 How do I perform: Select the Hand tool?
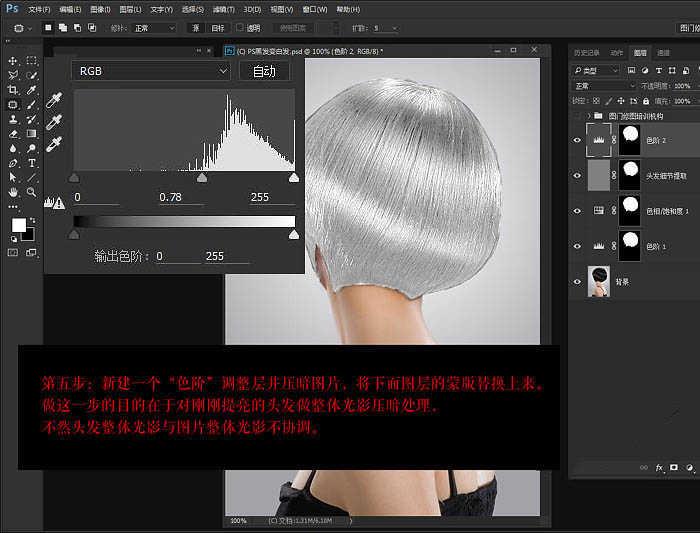[x=13, y=191]
